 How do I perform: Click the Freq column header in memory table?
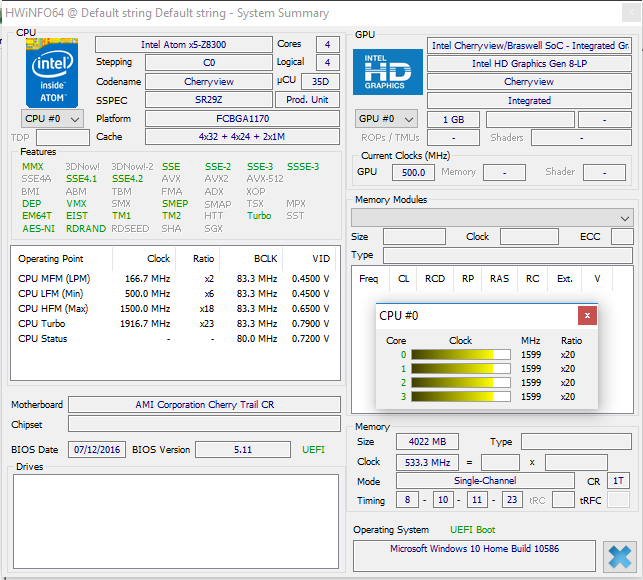(x=369, y=279)
